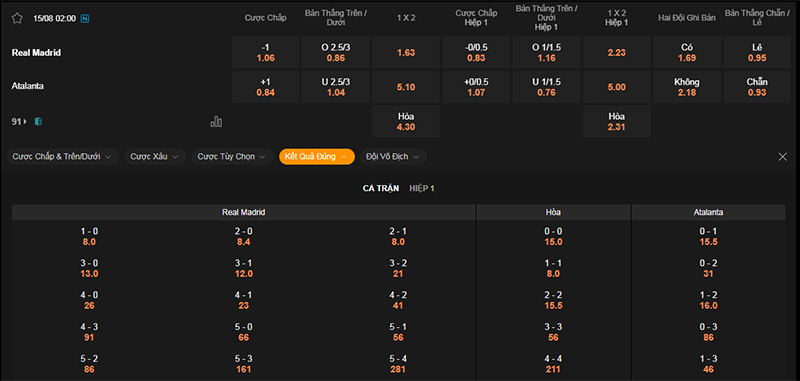Click the teal icon next to 91

(x=38, y=121)
